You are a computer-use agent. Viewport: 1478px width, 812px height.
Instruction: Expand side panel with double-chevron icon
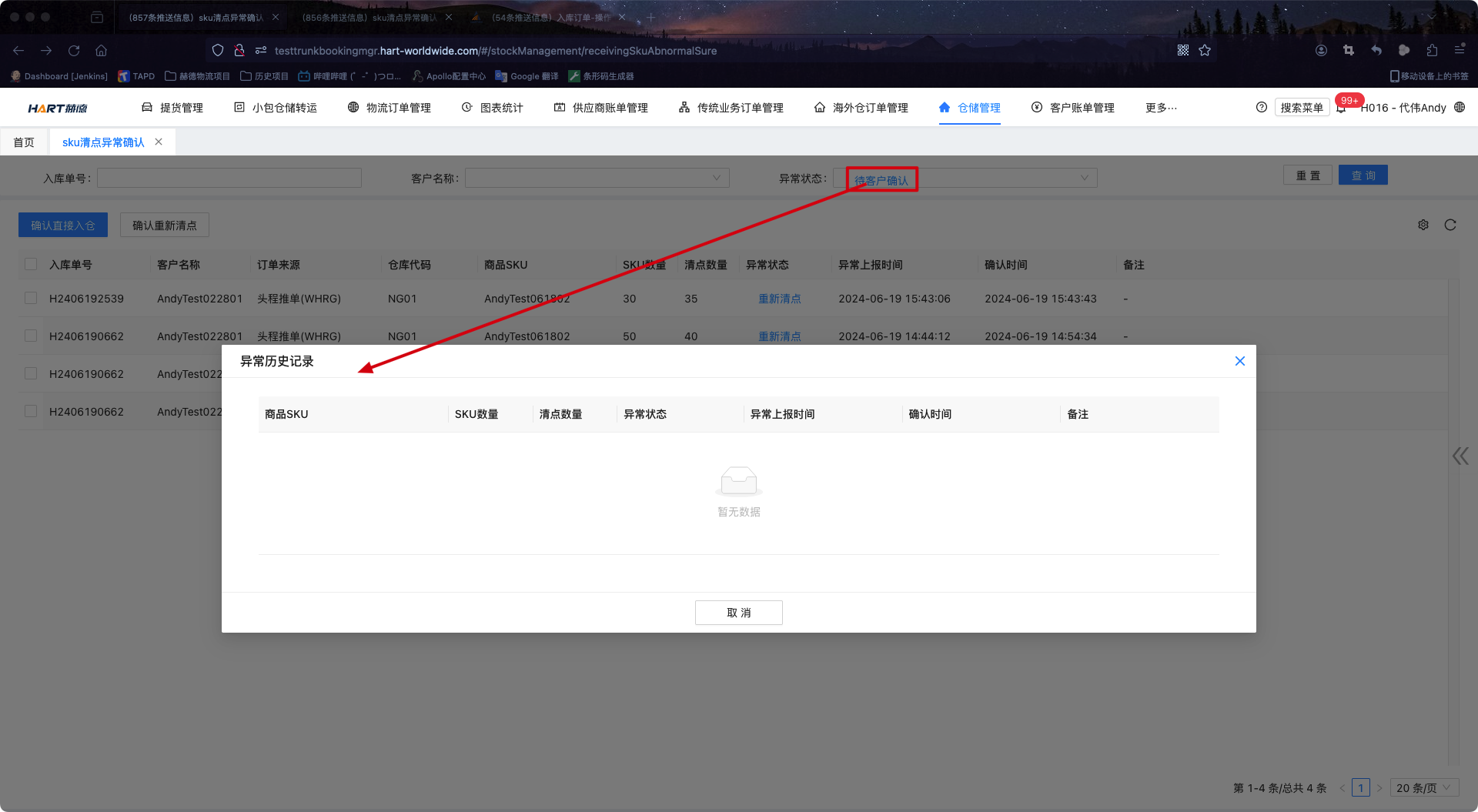(x=1460, y=456)
